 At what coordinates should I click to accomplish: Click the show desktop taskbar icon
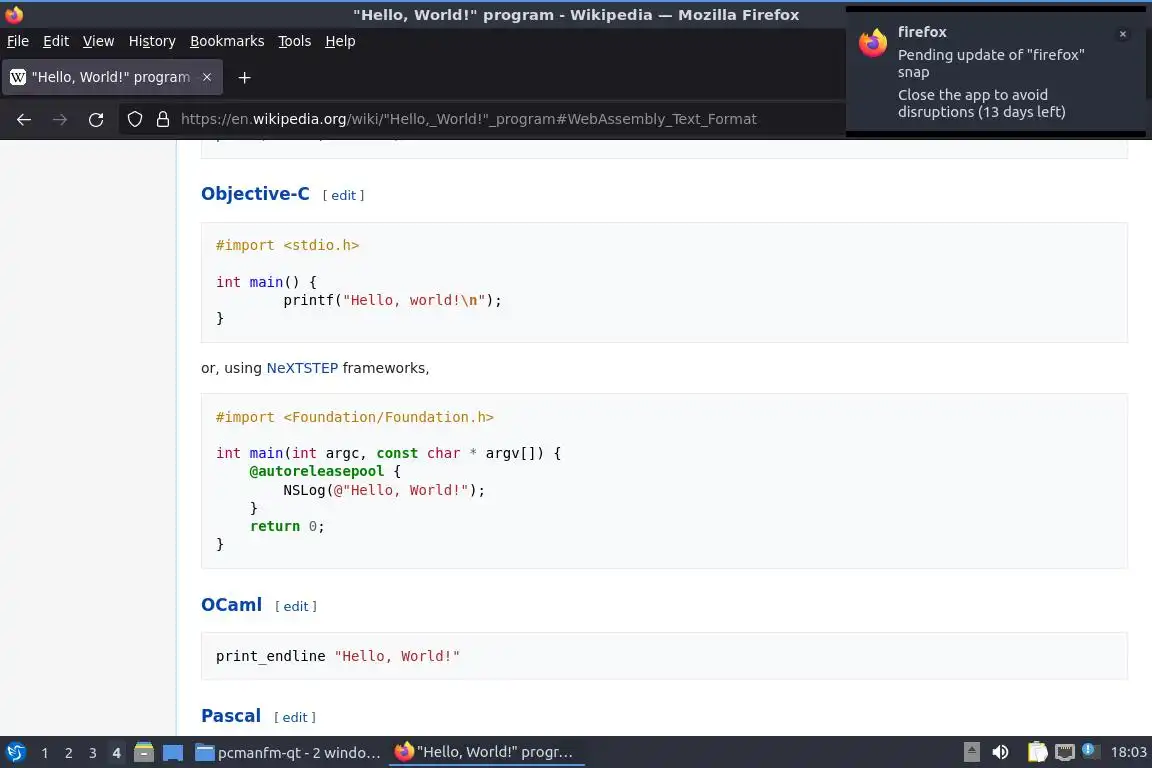pyautogui.click(x=173, y=753)
